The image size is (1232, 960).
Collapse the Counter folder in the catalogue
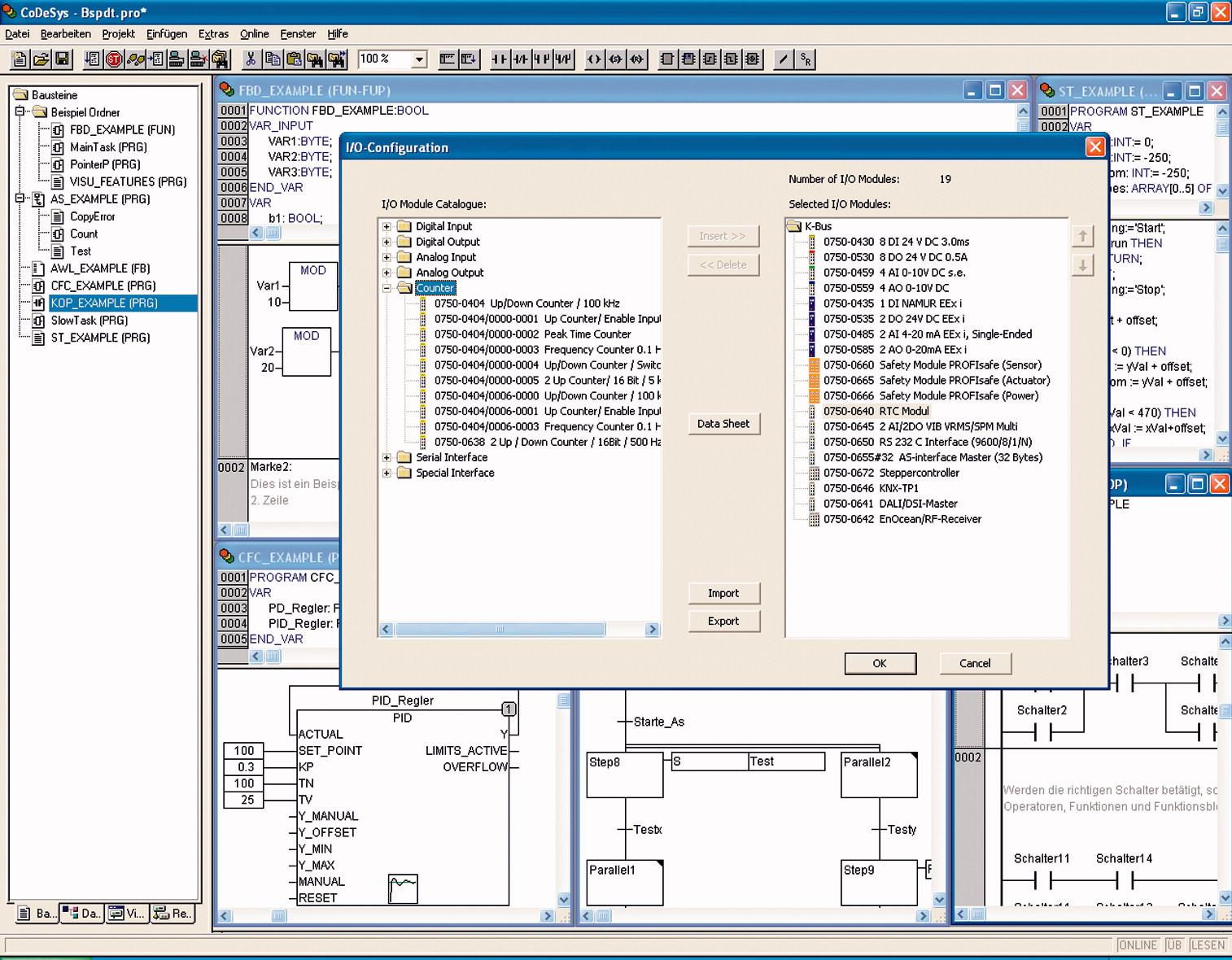[x=387, y=288]
